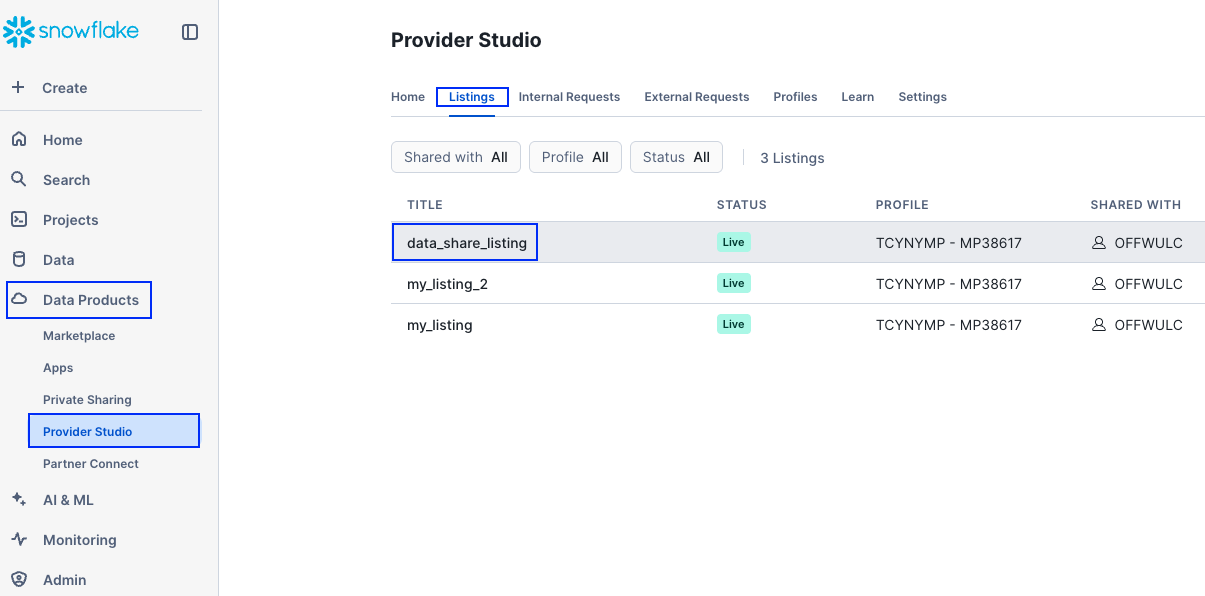
Task: Open the Shared with filter dropdown
Action: click(x=455, y=157)
